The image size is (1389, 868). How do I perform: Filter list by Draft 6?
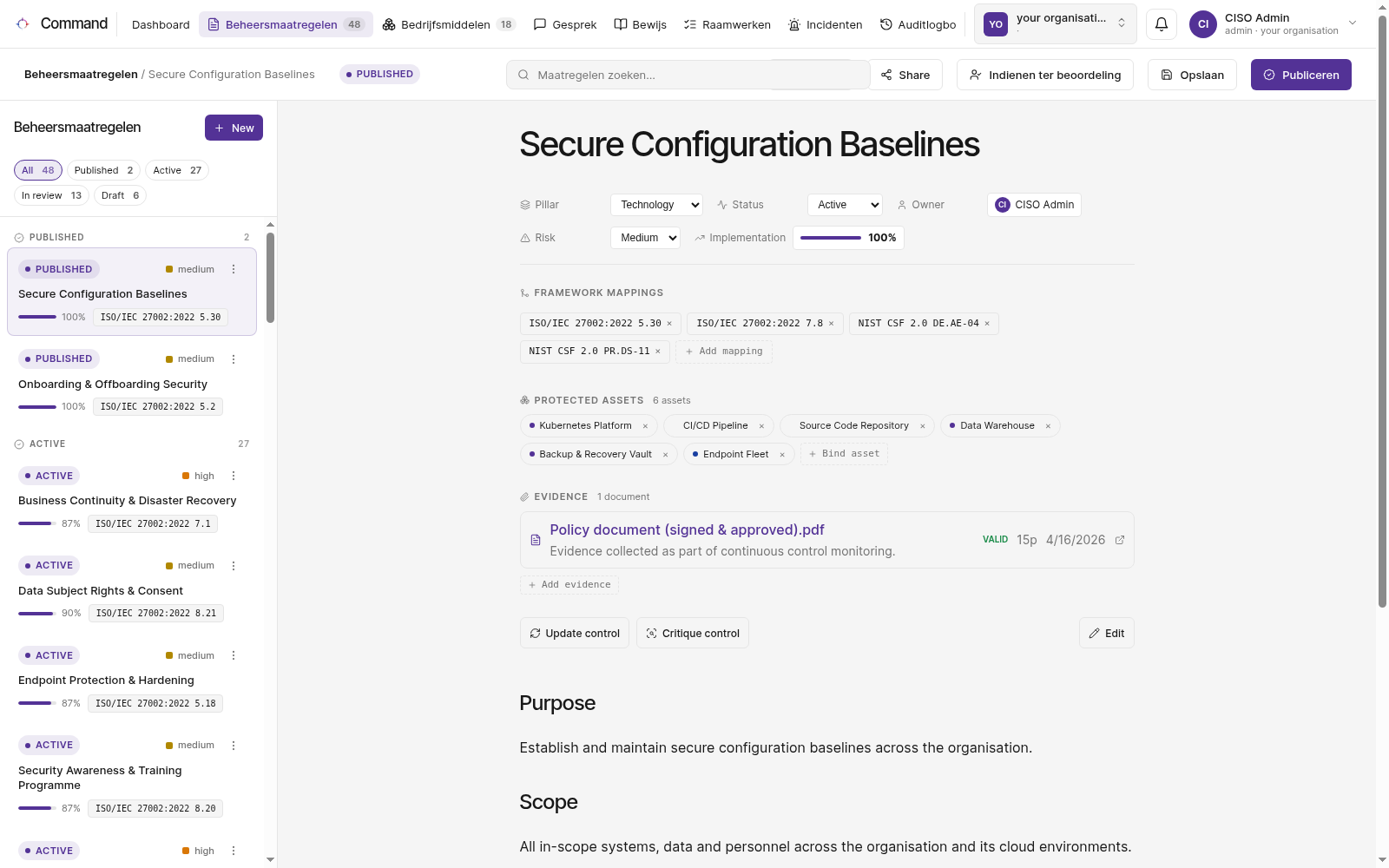click(x=120, y=195)
